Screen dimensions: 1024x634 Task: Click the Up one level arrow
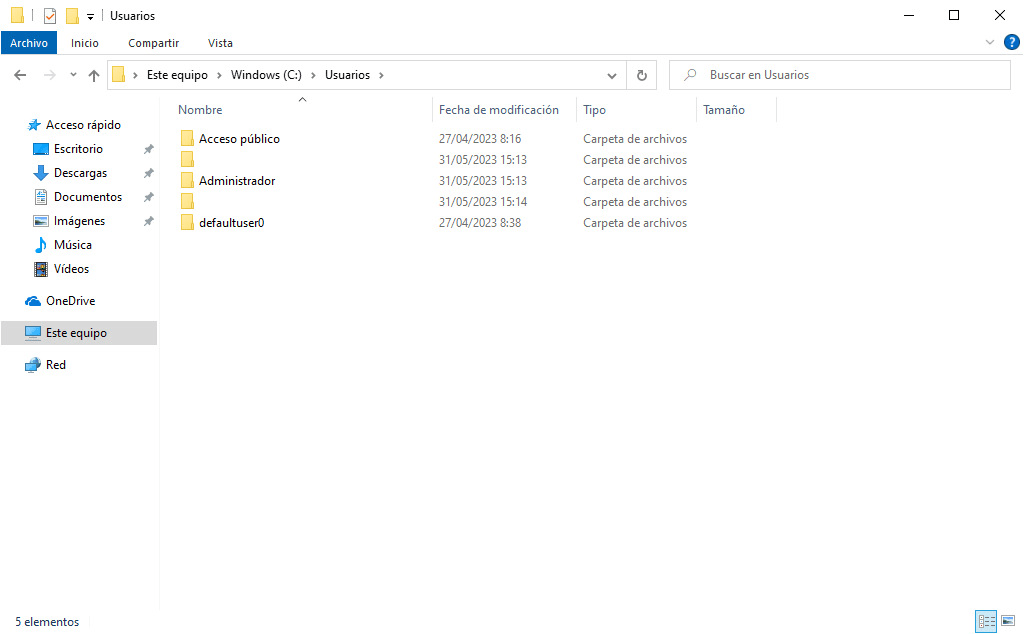(x=94, y=75)
